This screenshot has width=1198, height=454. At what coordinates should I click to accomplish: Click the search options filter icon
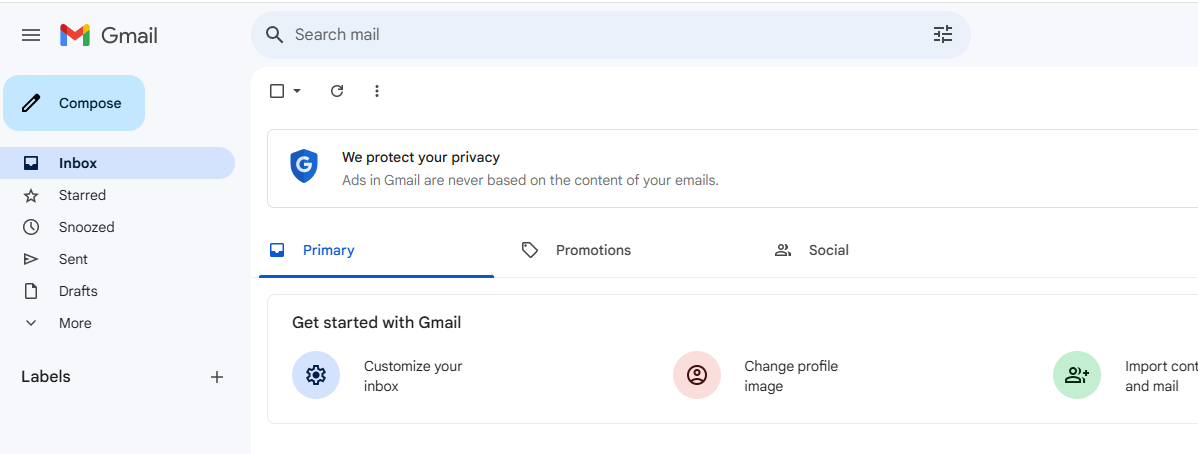point(943,35)
